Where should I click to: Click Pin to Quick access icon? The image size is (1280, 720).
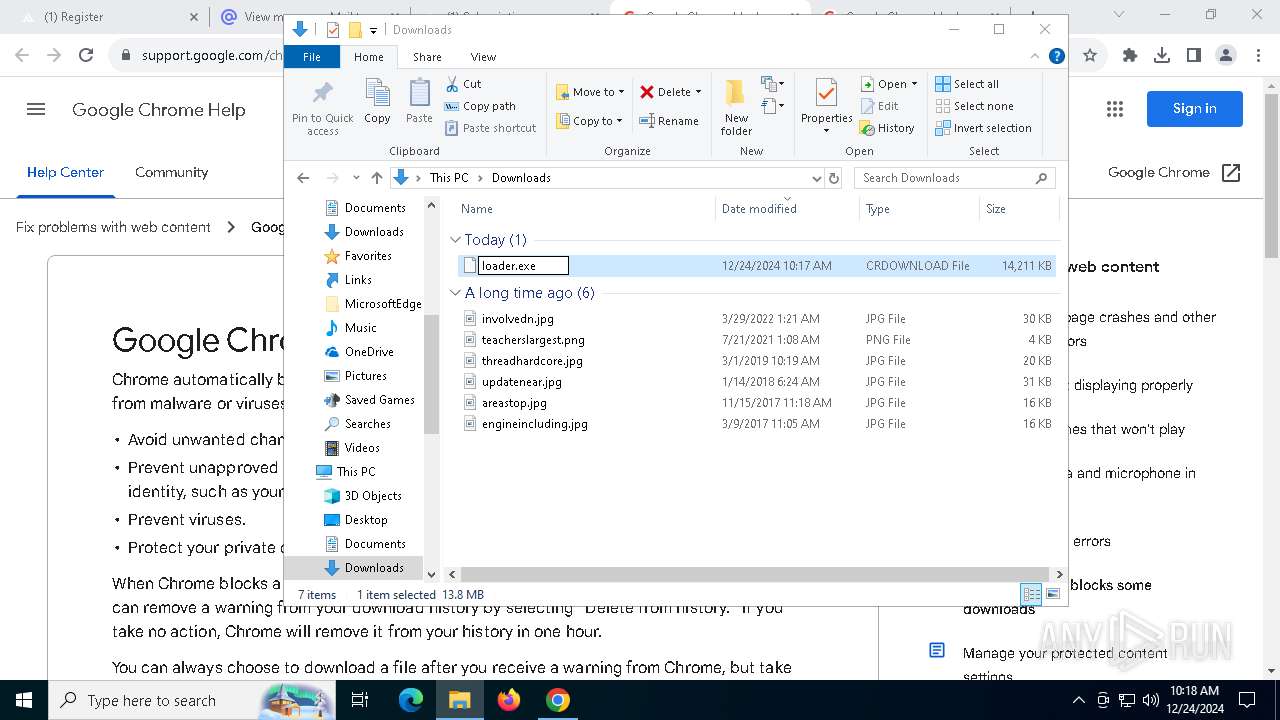[322, 108]
